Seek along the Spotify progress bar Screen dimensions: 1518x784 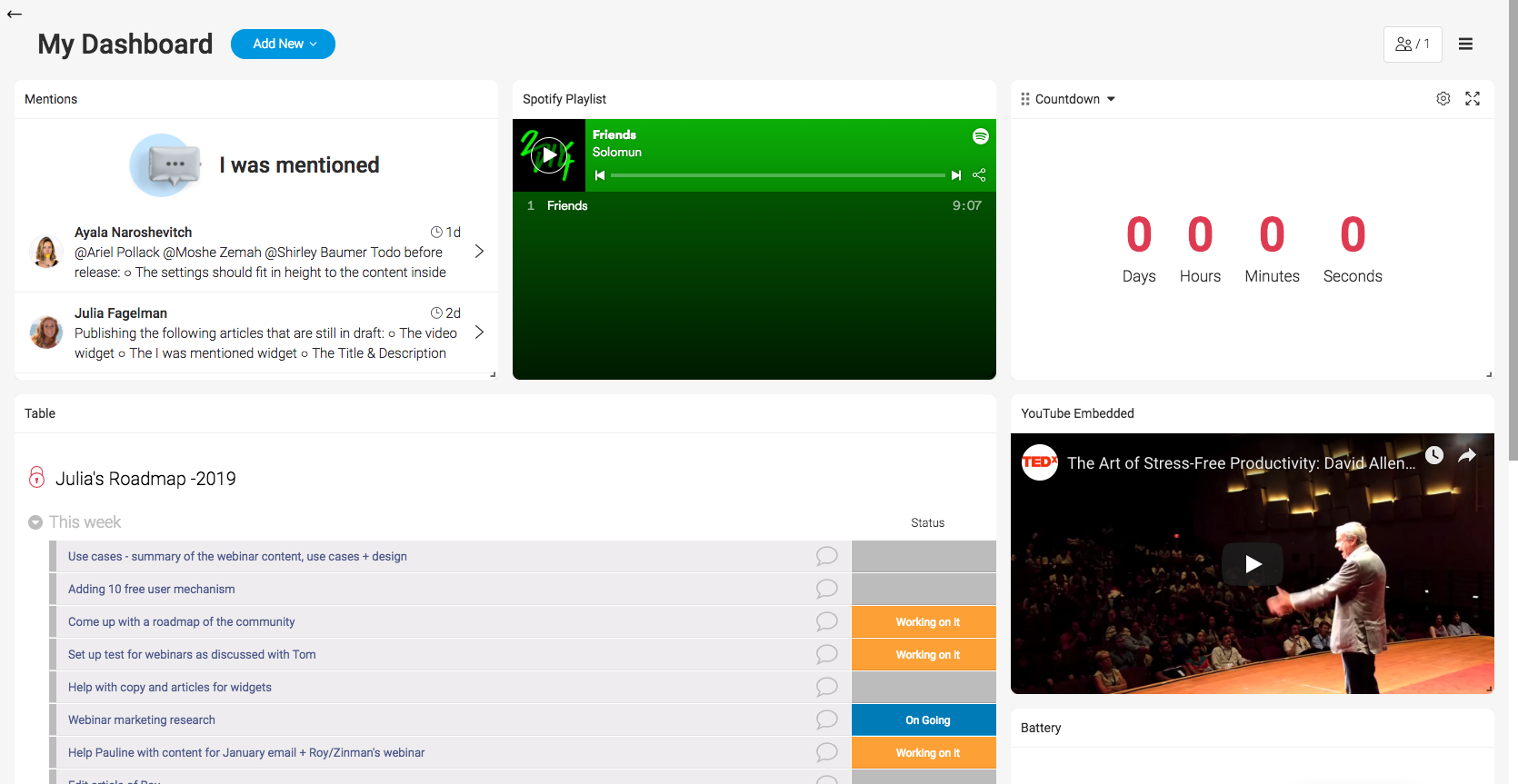[778, 175]
